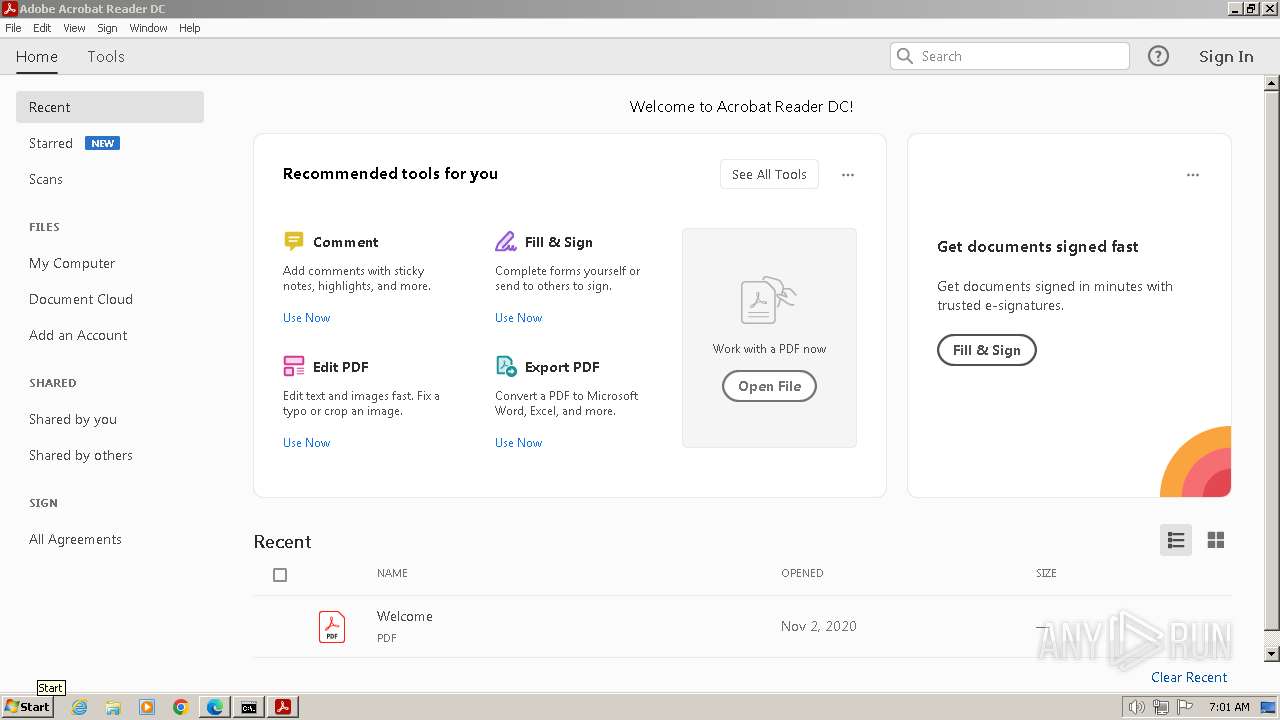Screen dimensions: 1280x720
Task: Select Starred in the sidebar
Action: (x=51, y=143)
